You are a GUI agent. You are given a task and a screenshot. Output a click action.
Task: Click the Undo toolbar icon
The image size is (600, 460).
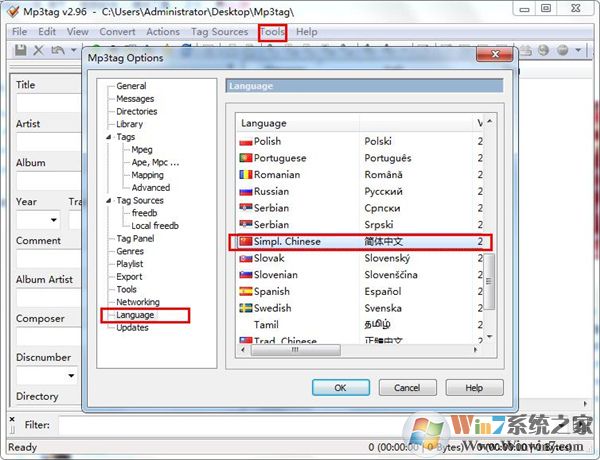click(59, 50)
